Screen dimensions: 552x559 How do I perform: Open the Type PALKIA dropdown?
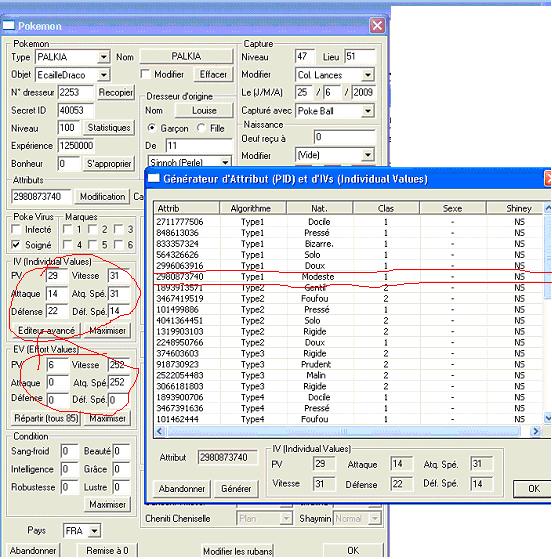(x=103, y=57)
